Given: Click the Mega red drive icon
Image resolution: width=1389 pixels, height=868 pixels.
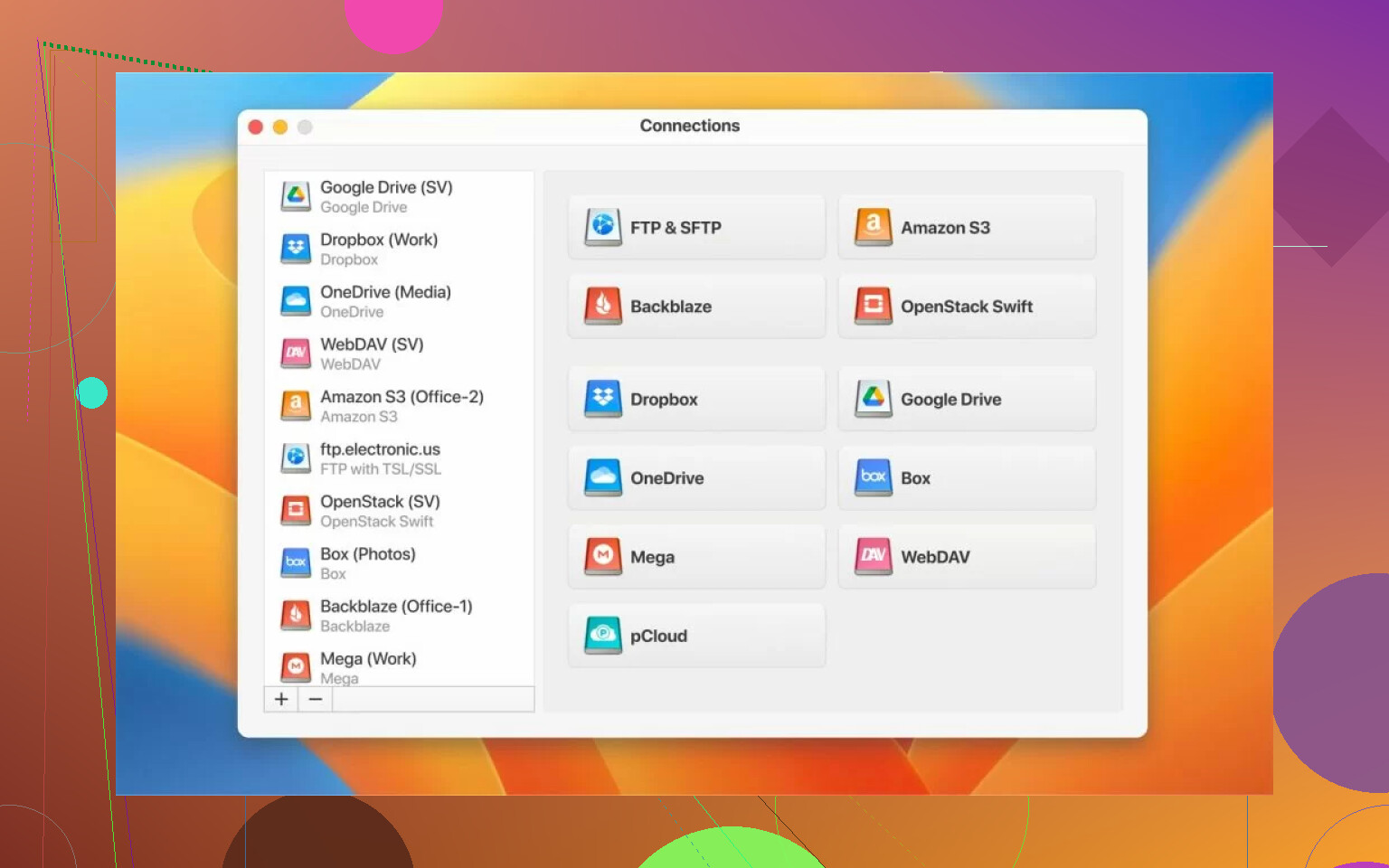Looking at the screenshot, I should click(x=603, y=557).
